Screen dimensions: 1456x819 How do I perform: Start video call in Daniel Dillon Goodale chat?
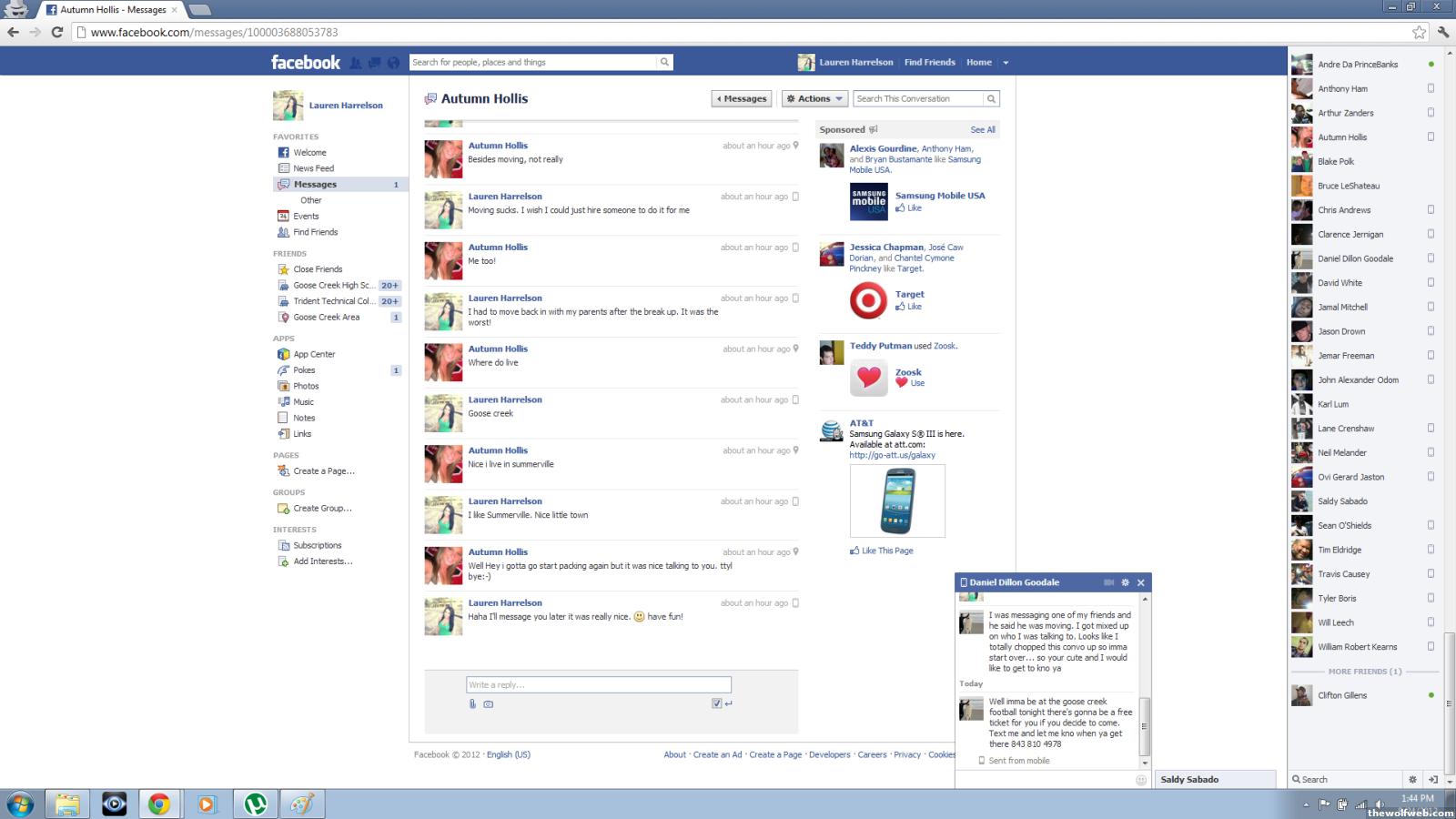[x=1108, y=582]
